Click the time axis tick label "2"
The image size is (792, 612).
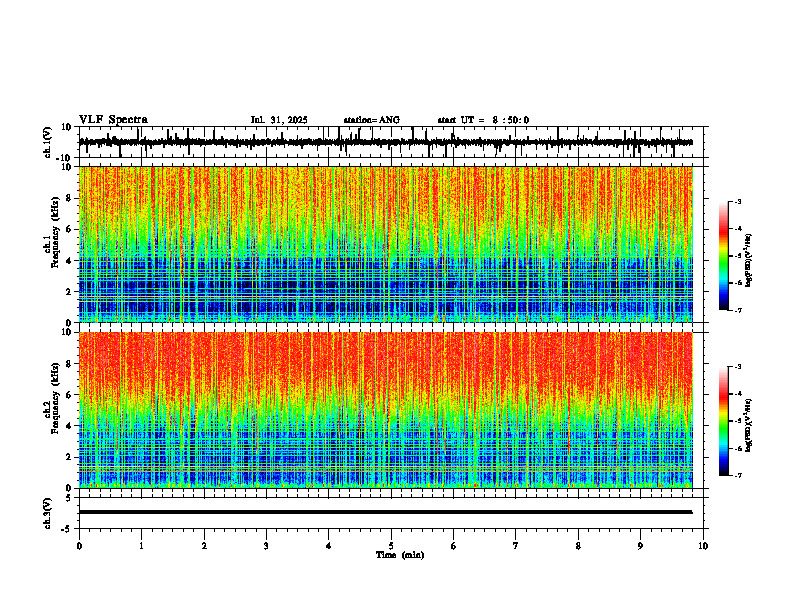[204, 546]
